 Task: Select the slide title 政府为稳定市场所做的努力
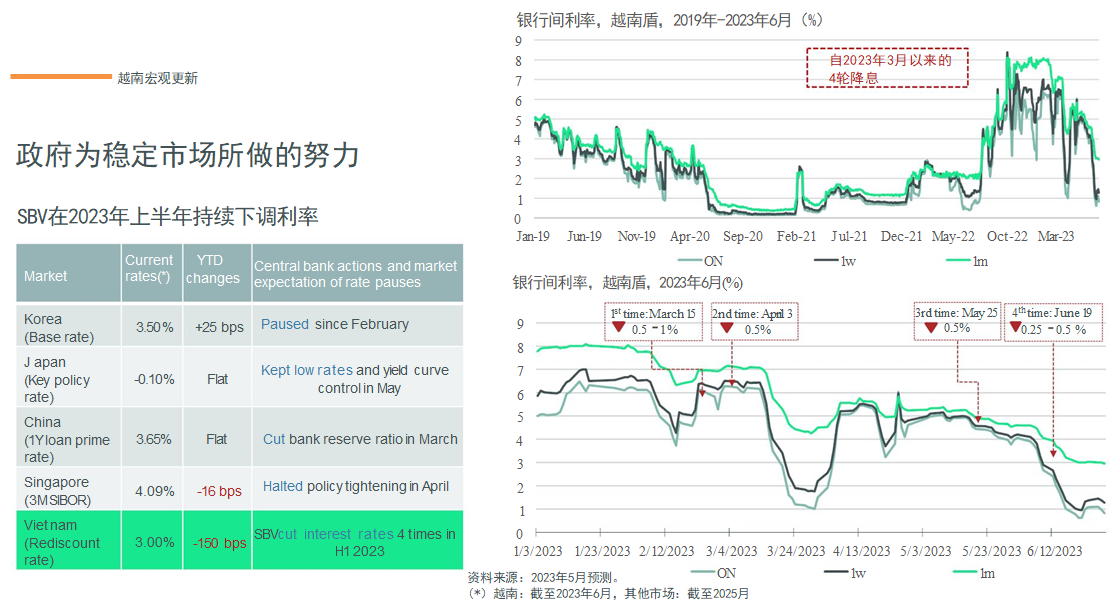point(188,155)
